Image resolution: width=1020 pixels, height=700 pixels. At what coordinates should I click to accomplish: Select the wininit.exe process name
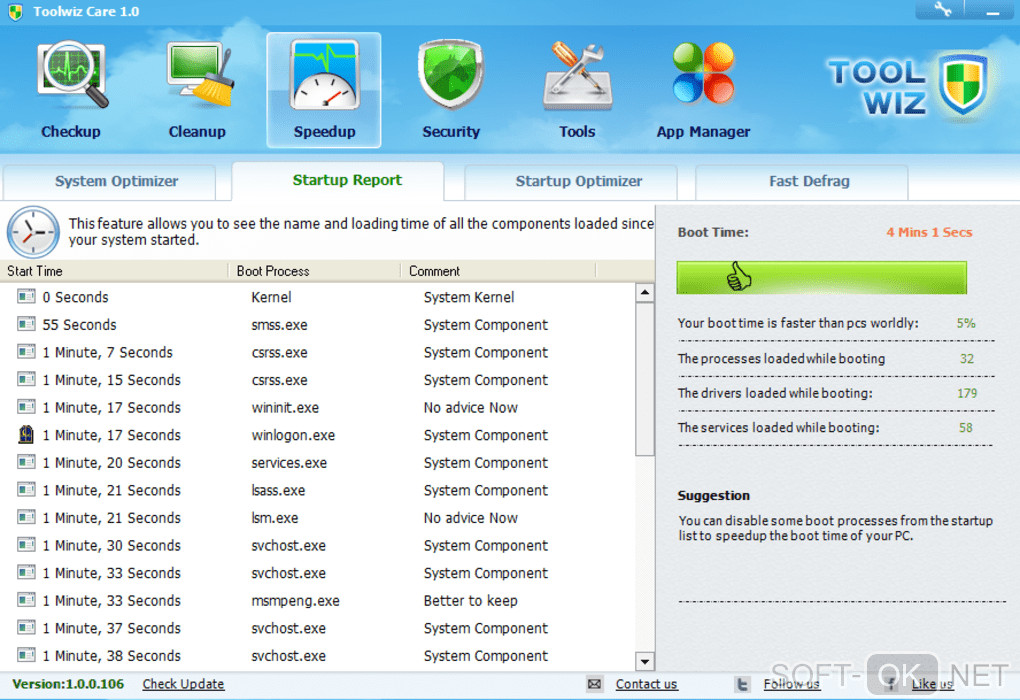[x=285, y=407]
